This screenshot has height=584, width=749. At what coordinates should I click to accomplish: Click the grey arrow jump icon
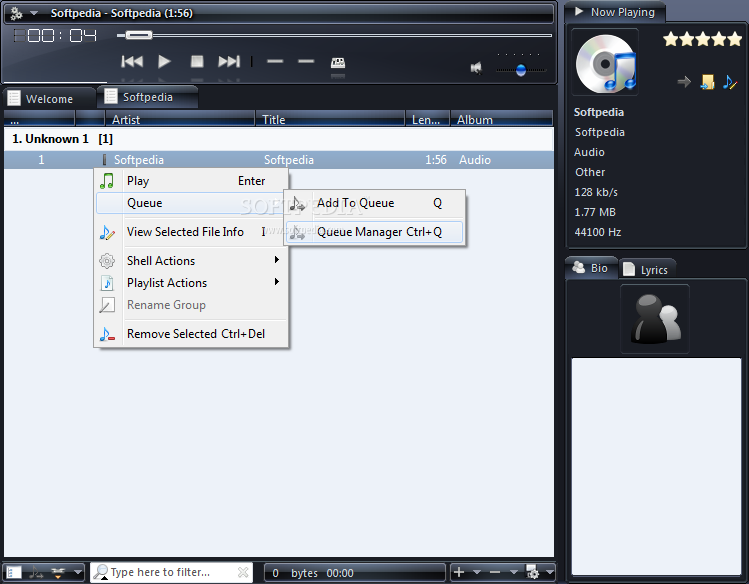[x=685, y=82]
